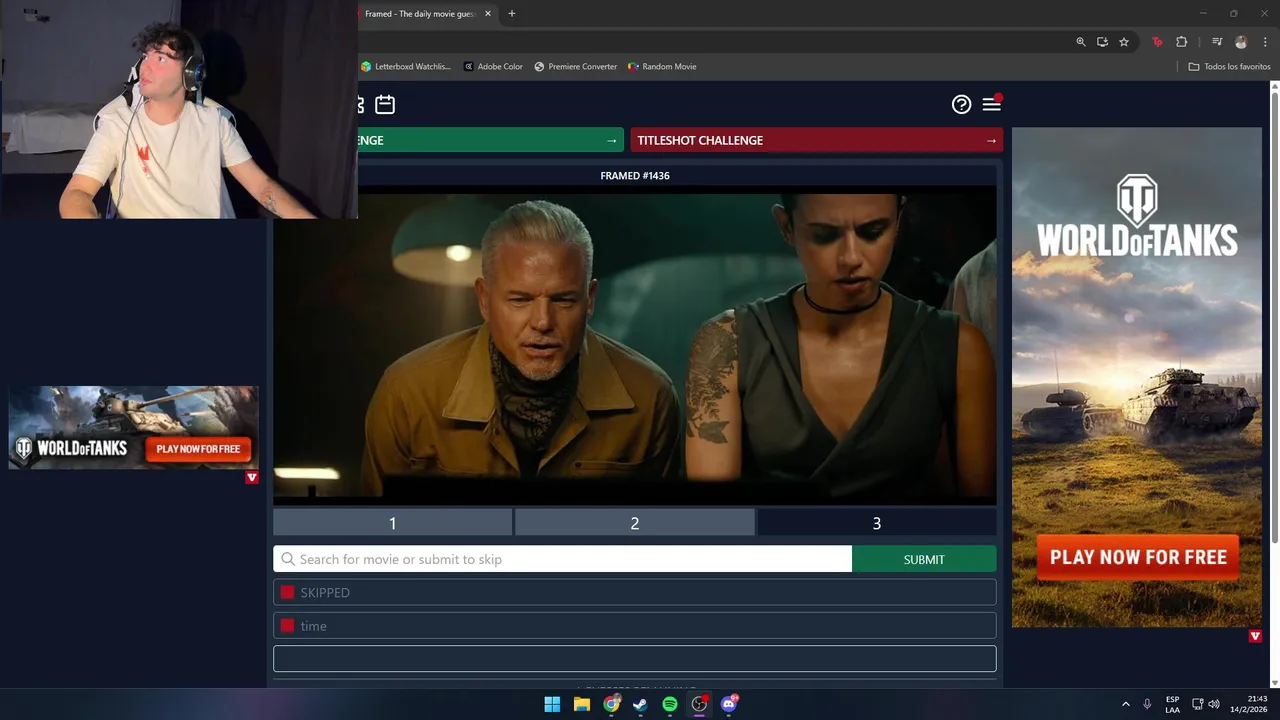Screen dimensions: 1280x720
Task: Close the small World of Tanks ad badge
Action: 252,477
